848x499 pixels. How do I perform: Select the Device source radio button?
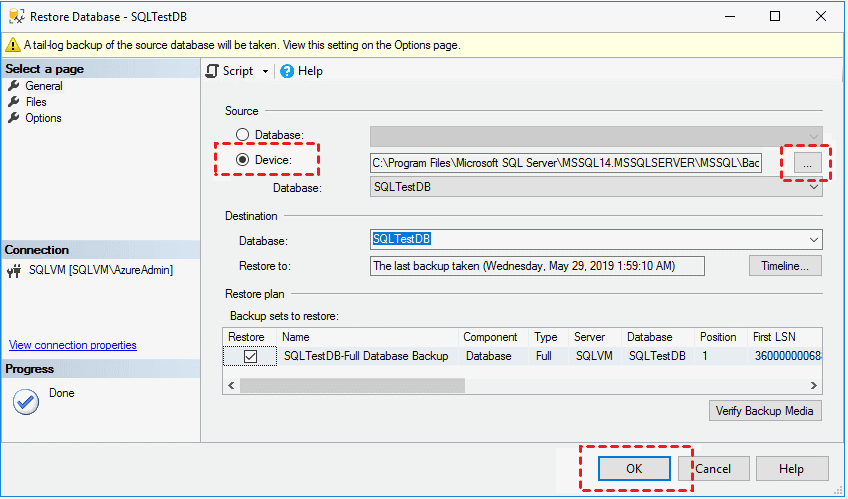242,160
